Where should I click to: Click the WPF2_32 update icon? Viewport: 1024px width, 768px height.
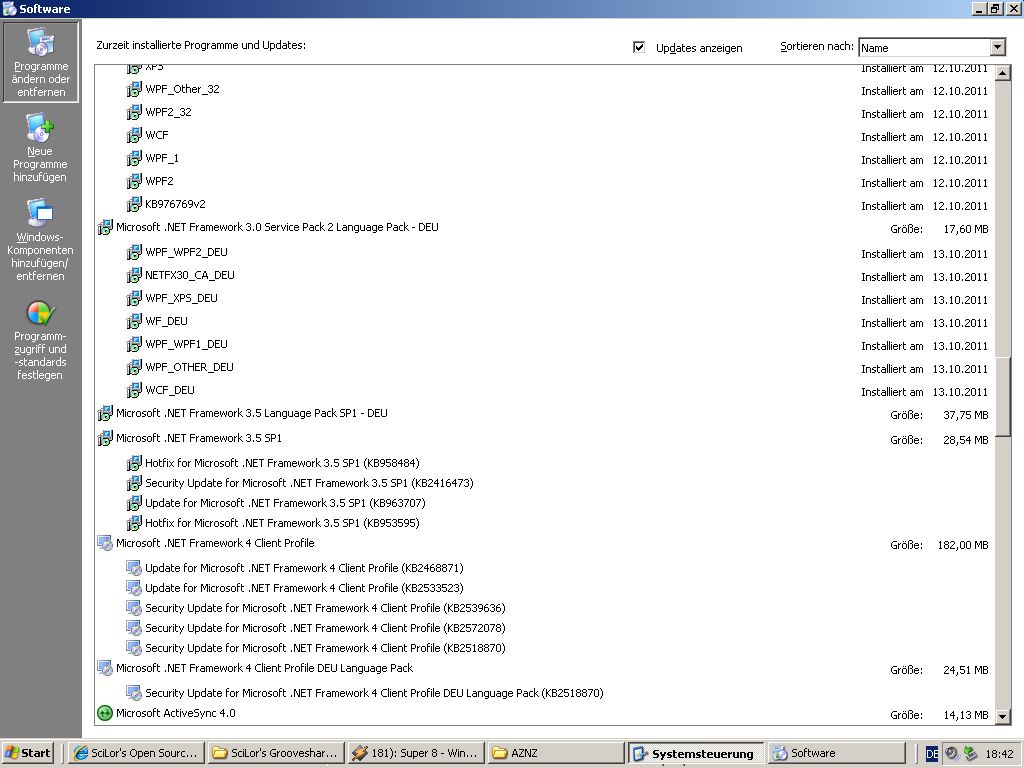click(x=134, y=112)
